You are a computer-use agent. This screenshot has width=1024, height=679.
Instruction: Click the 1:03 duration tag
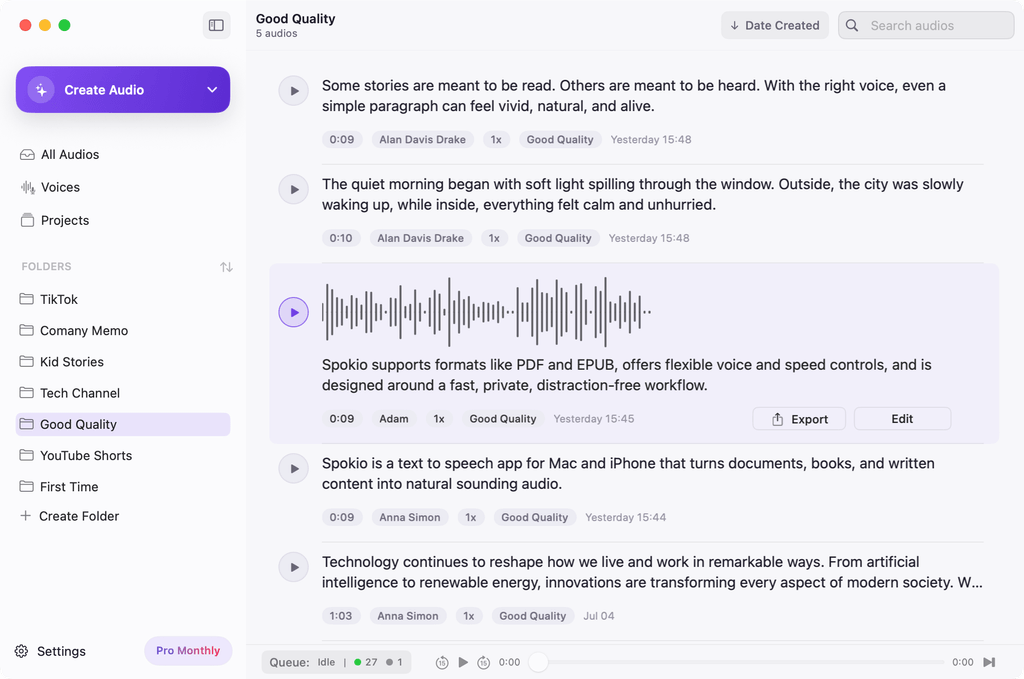[x=341, y=616]
